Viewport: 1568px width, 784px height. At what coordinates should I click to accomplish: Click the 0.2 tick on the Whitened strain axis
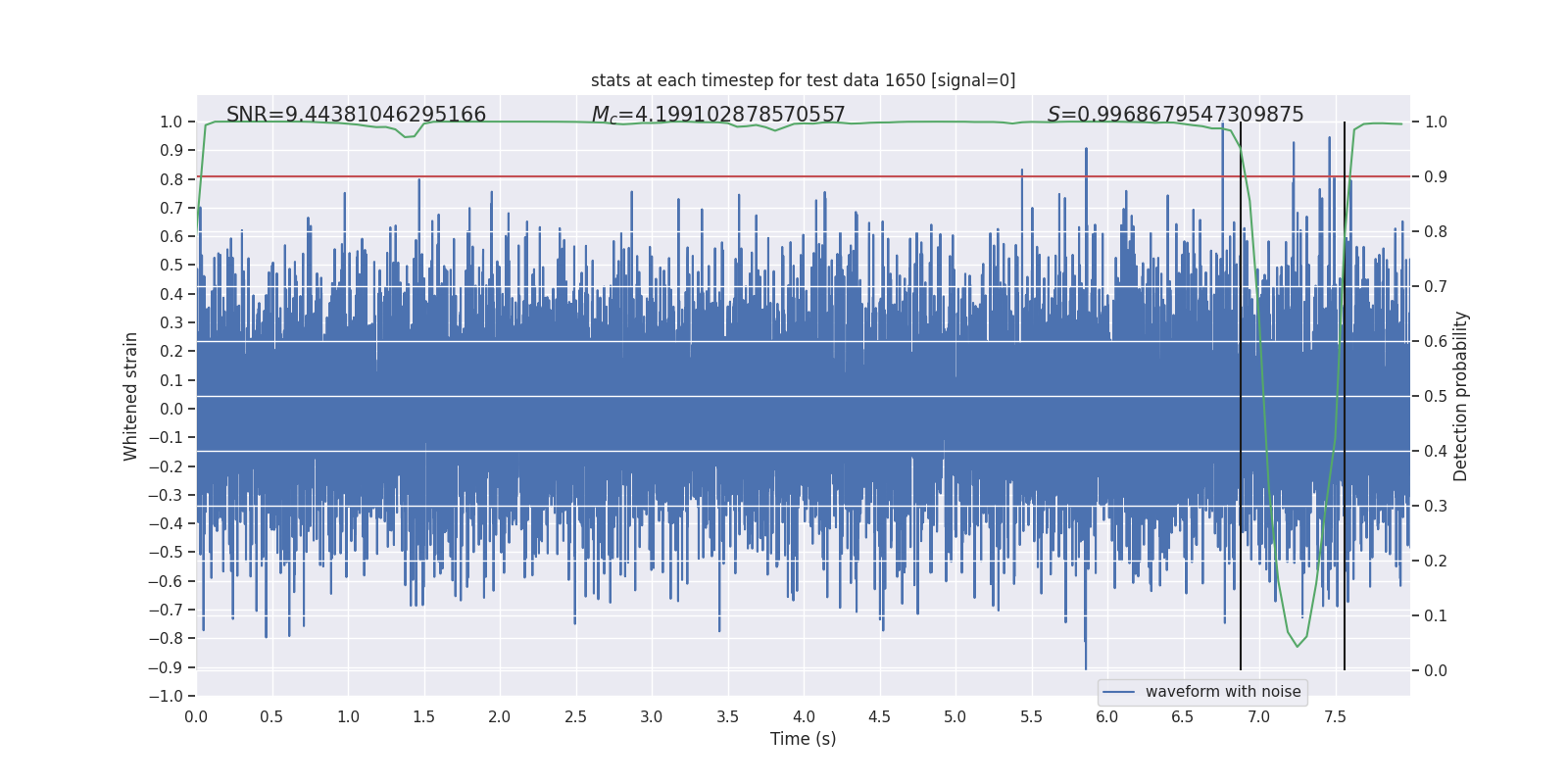[x=171, y=351]
